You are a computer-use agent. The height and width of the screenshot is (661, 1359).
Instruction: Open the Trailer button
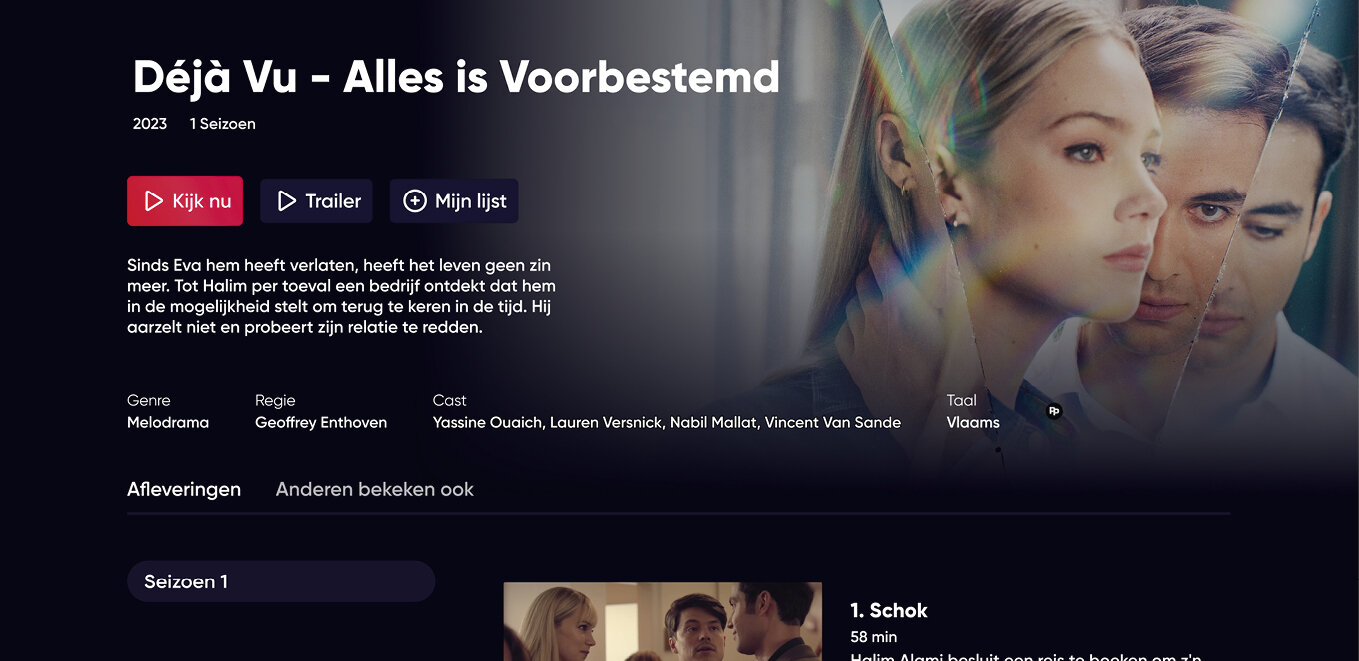pyautogui.click(x=316, y=201)
